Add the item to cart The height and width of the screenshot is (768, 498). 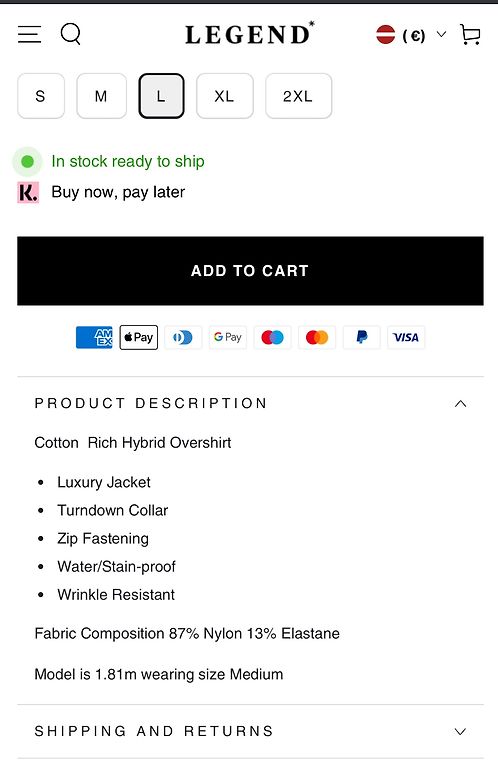250,271
